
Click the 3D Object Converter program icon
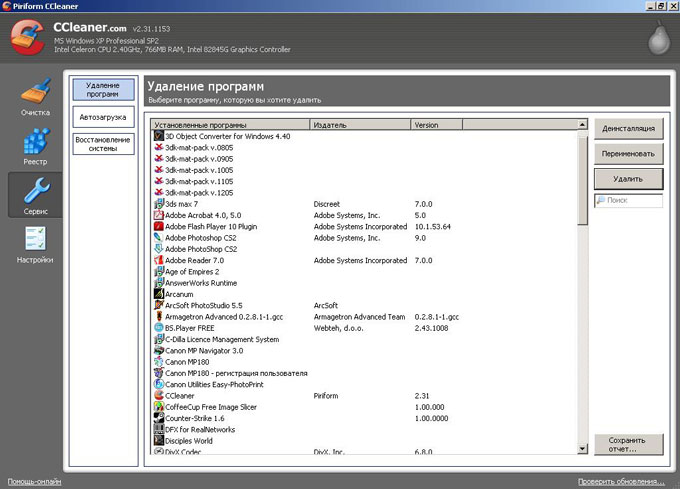point(159,136)
